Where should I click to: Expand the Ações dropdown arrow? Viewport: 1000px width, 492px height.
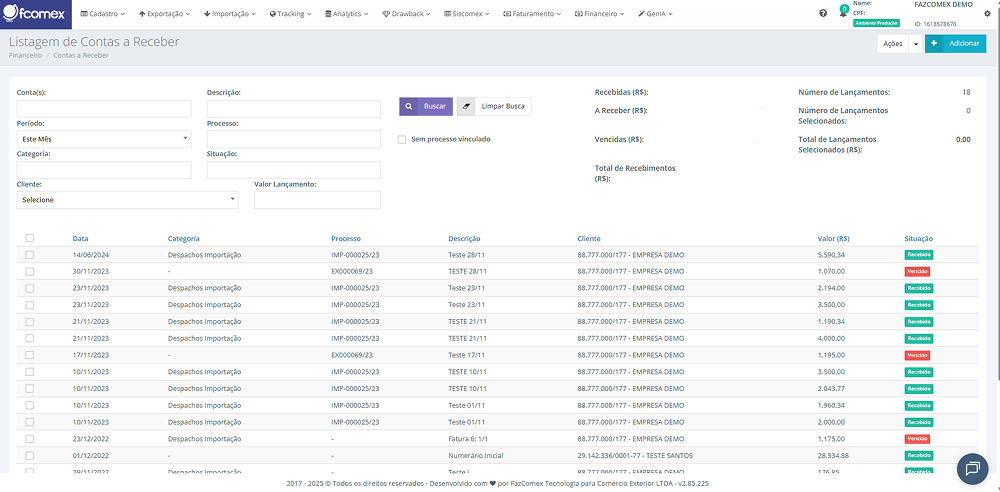915,44
